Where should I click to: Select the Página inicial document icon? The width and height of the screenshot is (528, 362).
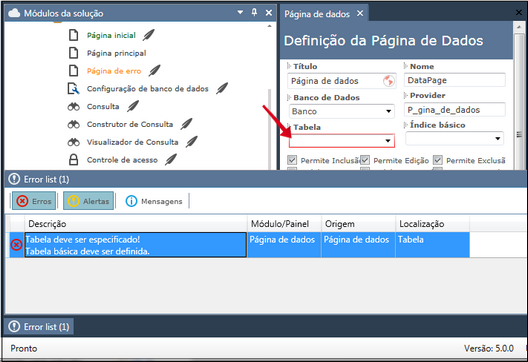tap(73, 35)
